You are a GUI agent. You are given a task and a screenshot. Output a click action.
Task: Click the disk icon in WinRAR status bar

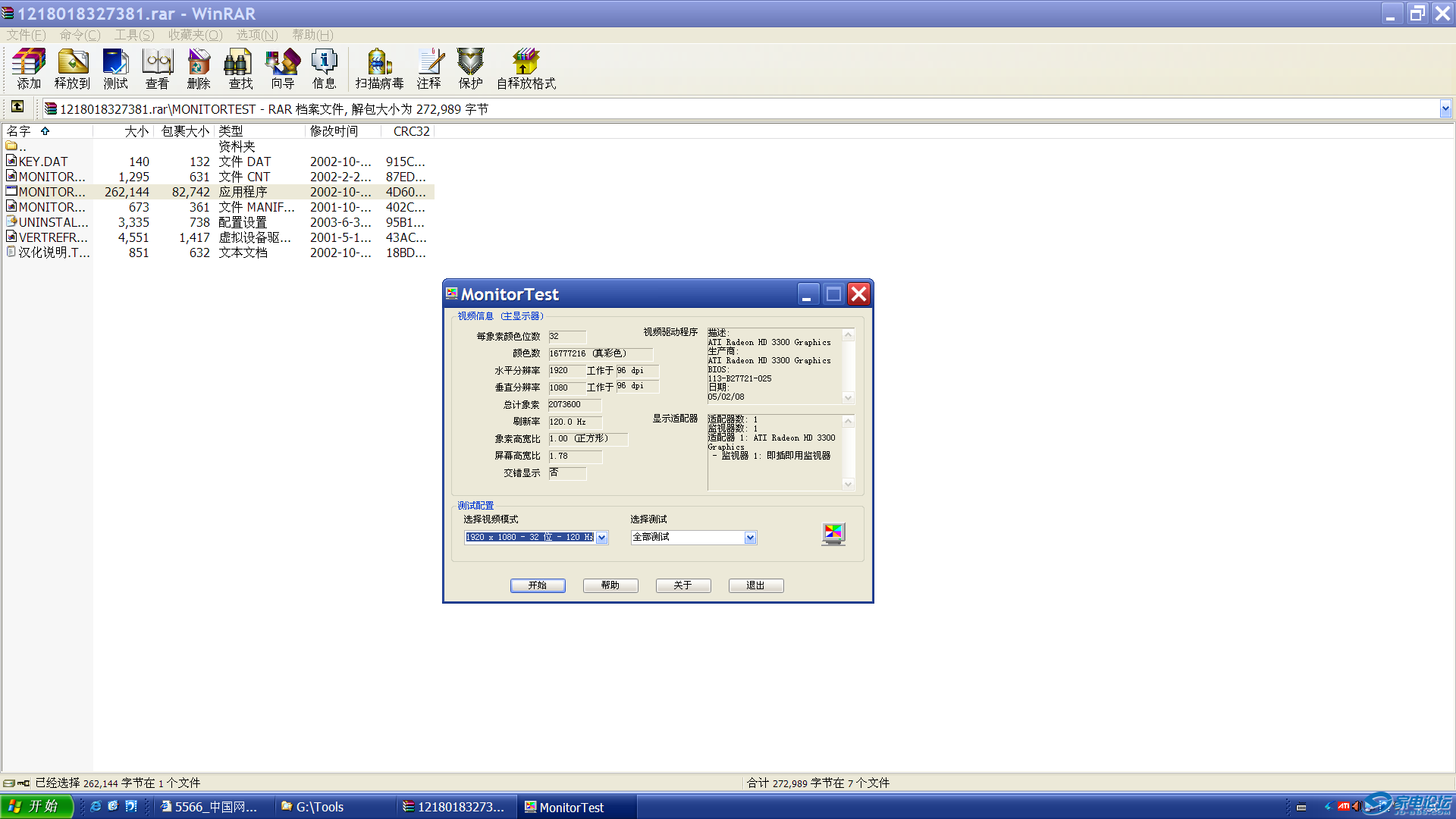coord(8,783)
